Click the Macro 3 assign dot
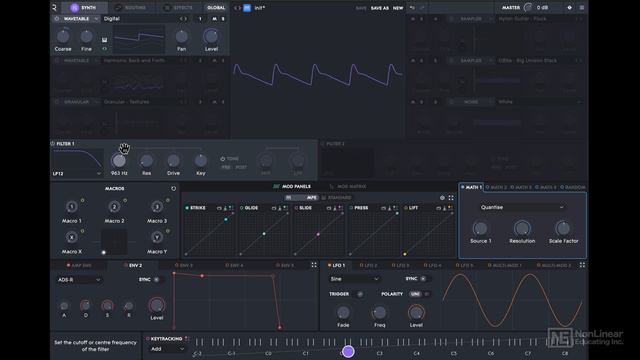This screenshot has width=640, height=360. (x=167, y=200)
